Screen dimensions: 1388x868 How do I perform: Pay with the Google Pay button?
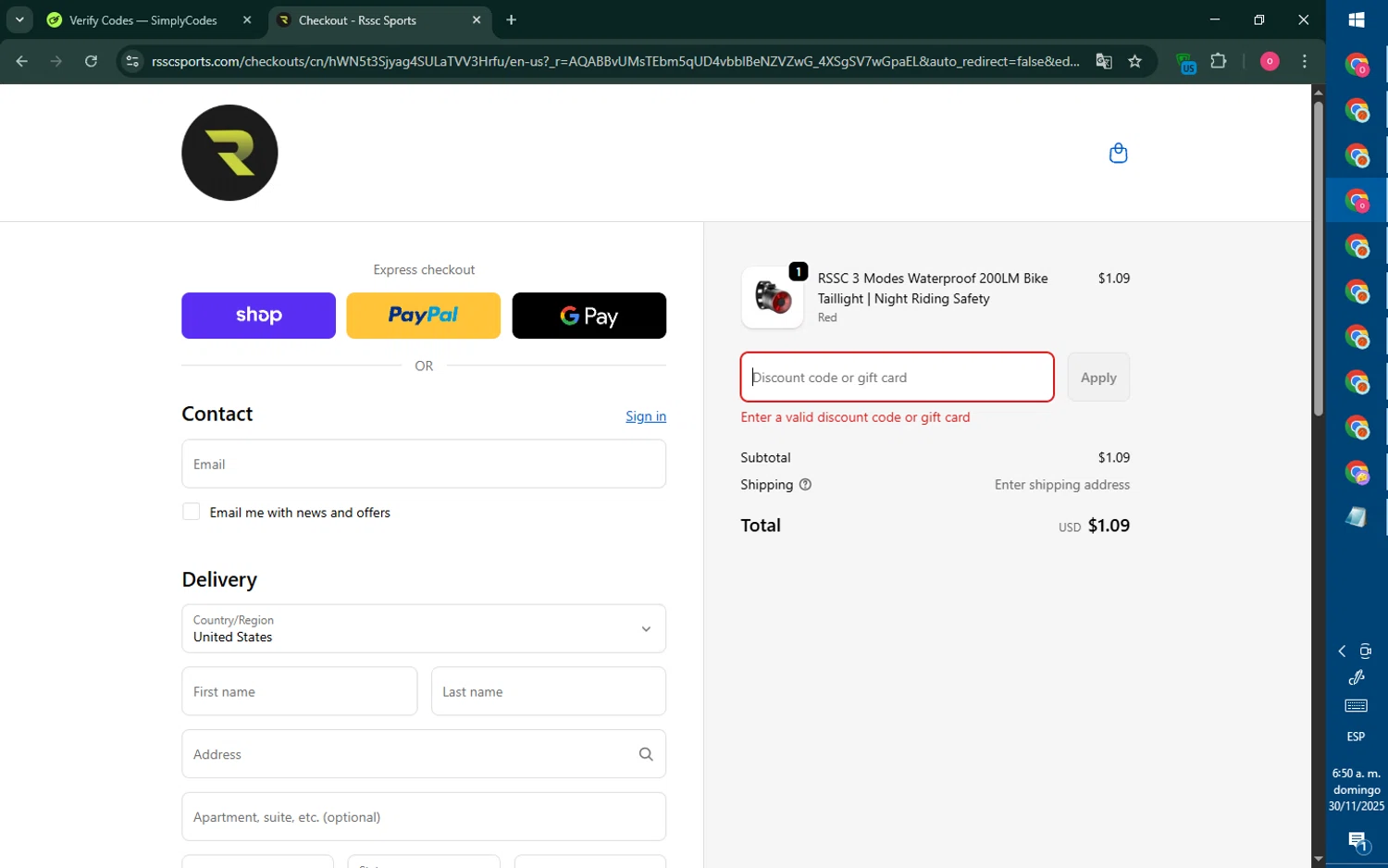(589, 316)
